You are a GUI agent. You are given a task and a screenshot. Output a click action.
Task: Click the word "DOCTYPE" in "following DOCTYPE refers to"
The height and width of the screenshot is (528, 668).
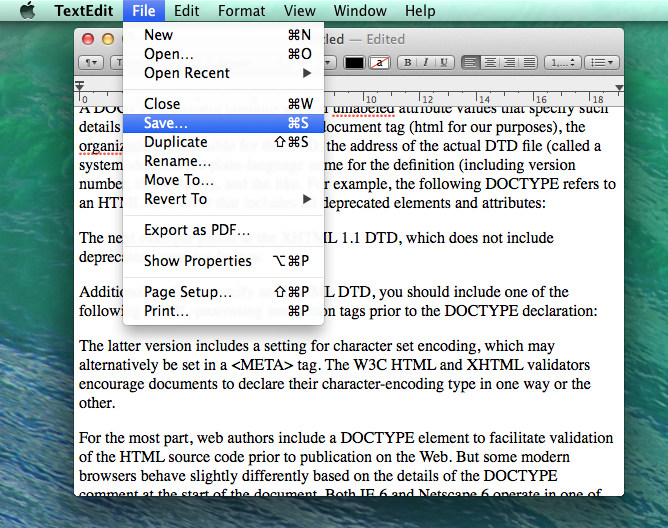click(522, 184)
